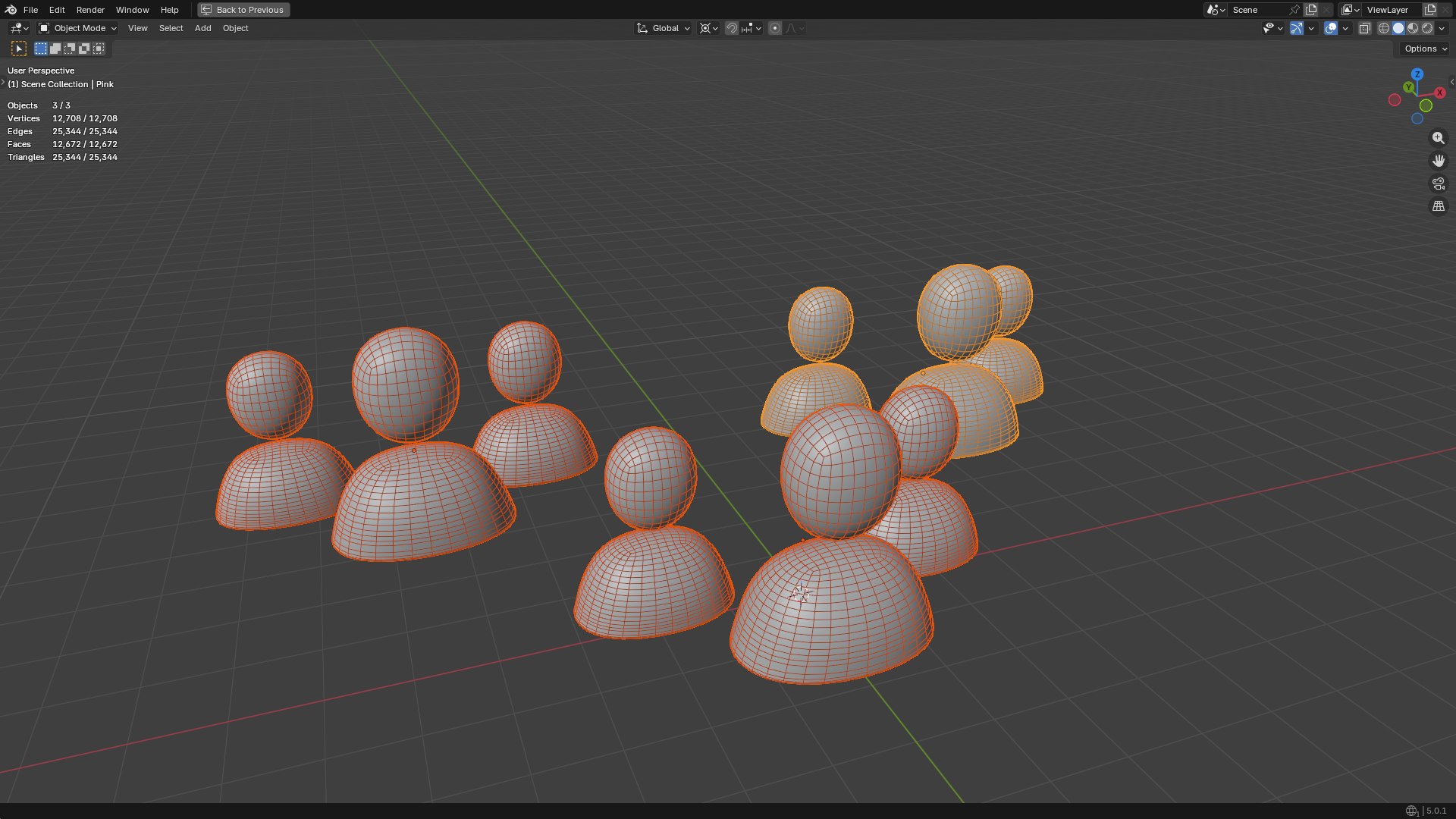Switch to solid viewport shading

tap(1398, 28)
